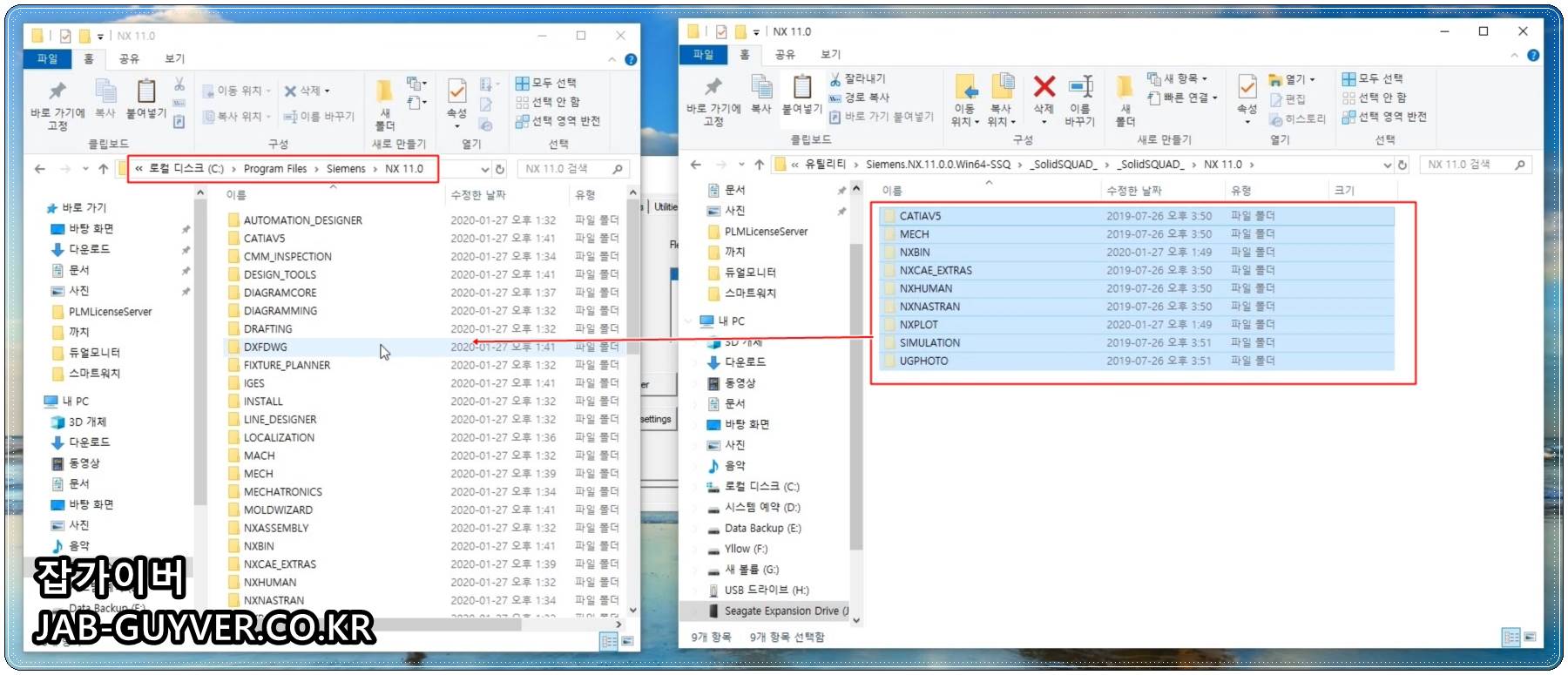Click the up-folder arrow in left window
Viewport: 1568px width, 675px height.
tap(104, 169)
